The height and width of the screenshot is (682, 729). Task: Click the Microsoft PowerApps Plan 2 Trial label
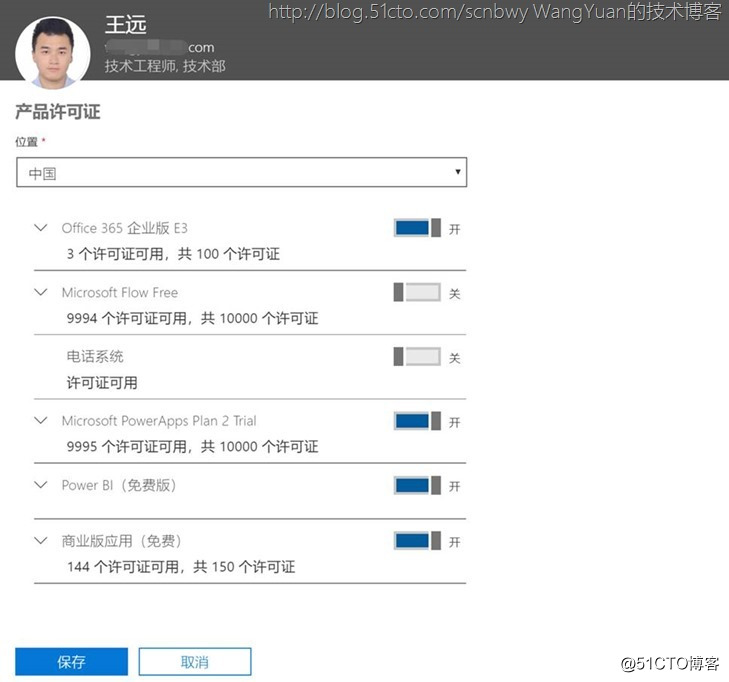coord(159,421)
